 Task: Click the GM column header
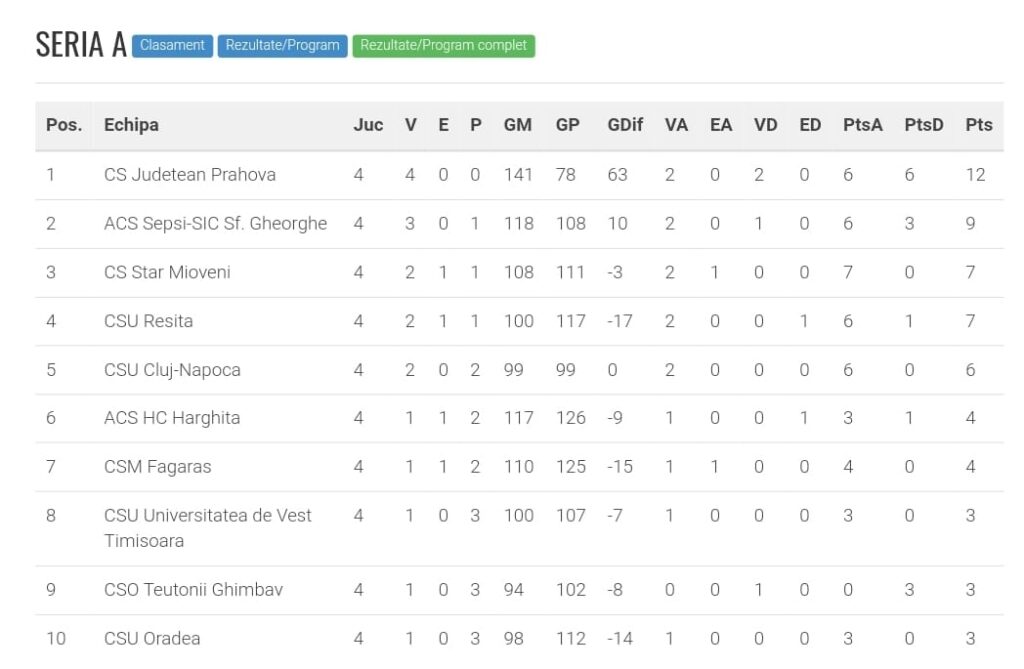tap(517, 125)
